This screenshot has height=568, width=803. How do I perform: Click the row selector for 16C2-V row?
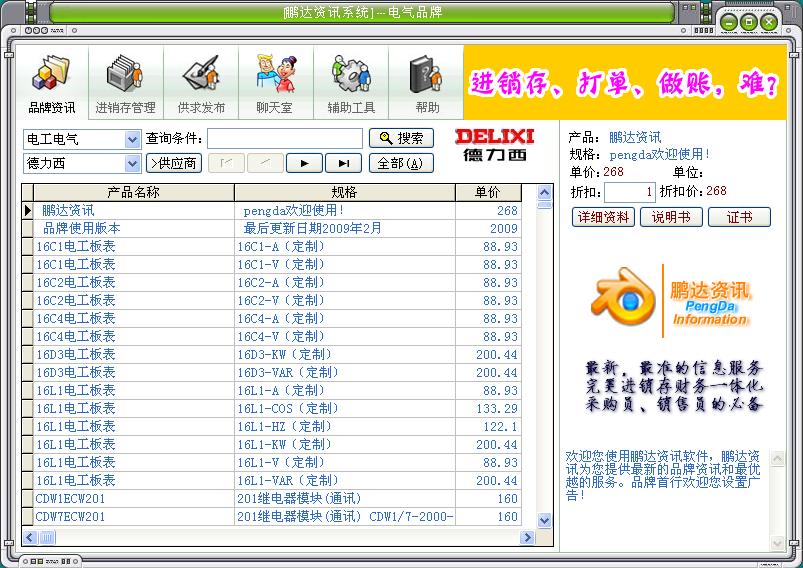[28, 300]
